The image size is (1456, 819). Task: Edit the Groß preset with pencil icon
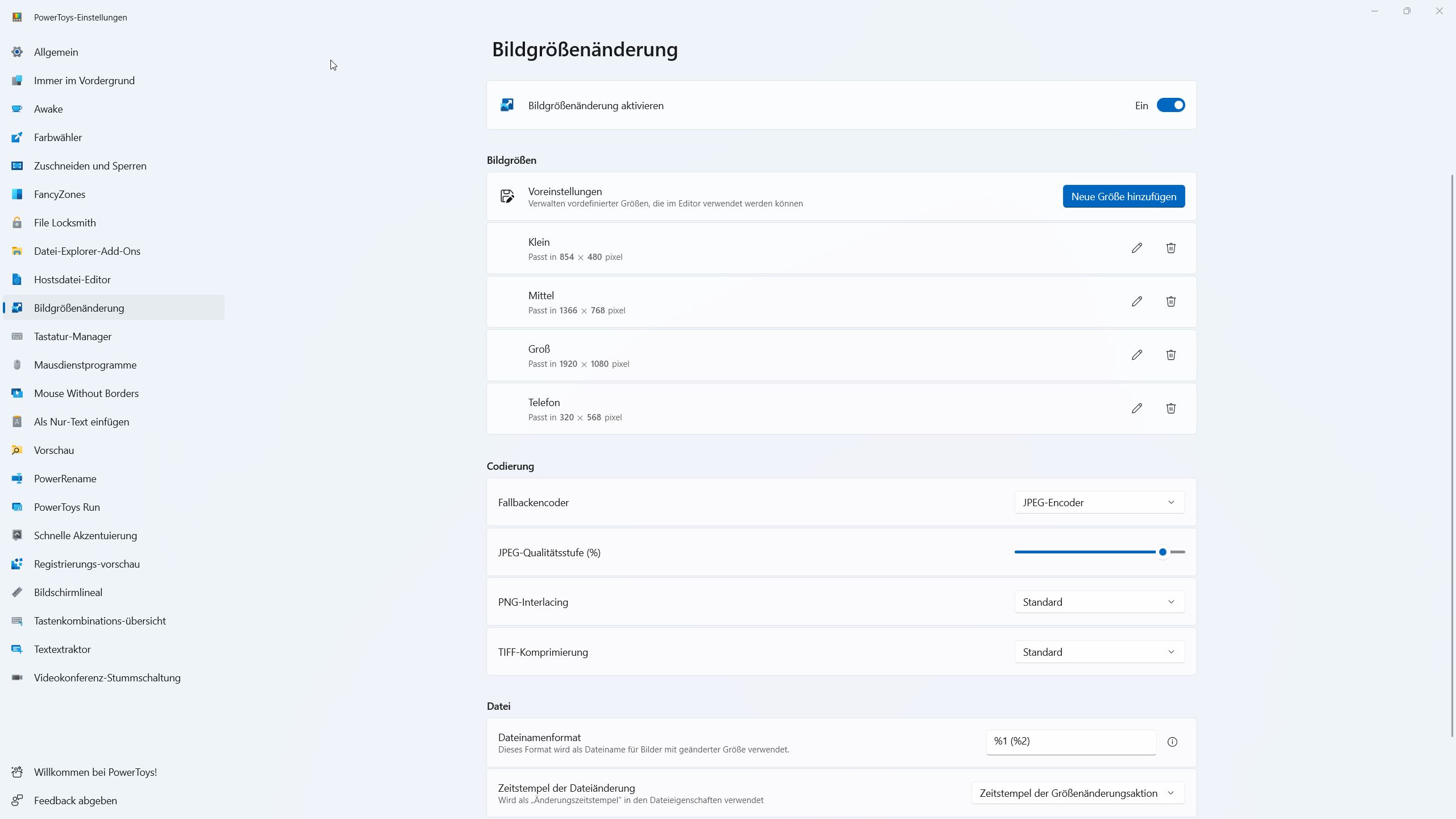[x=1136, y=355]
